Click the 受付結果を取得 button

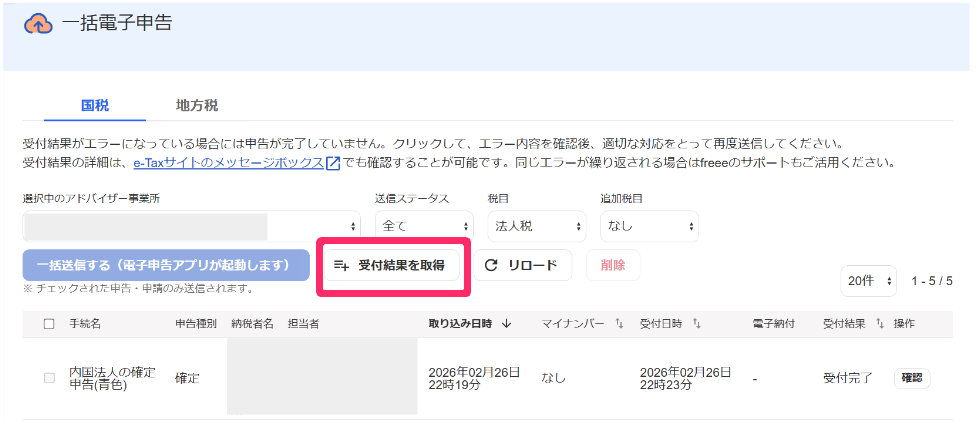click(x=392, y=265)
